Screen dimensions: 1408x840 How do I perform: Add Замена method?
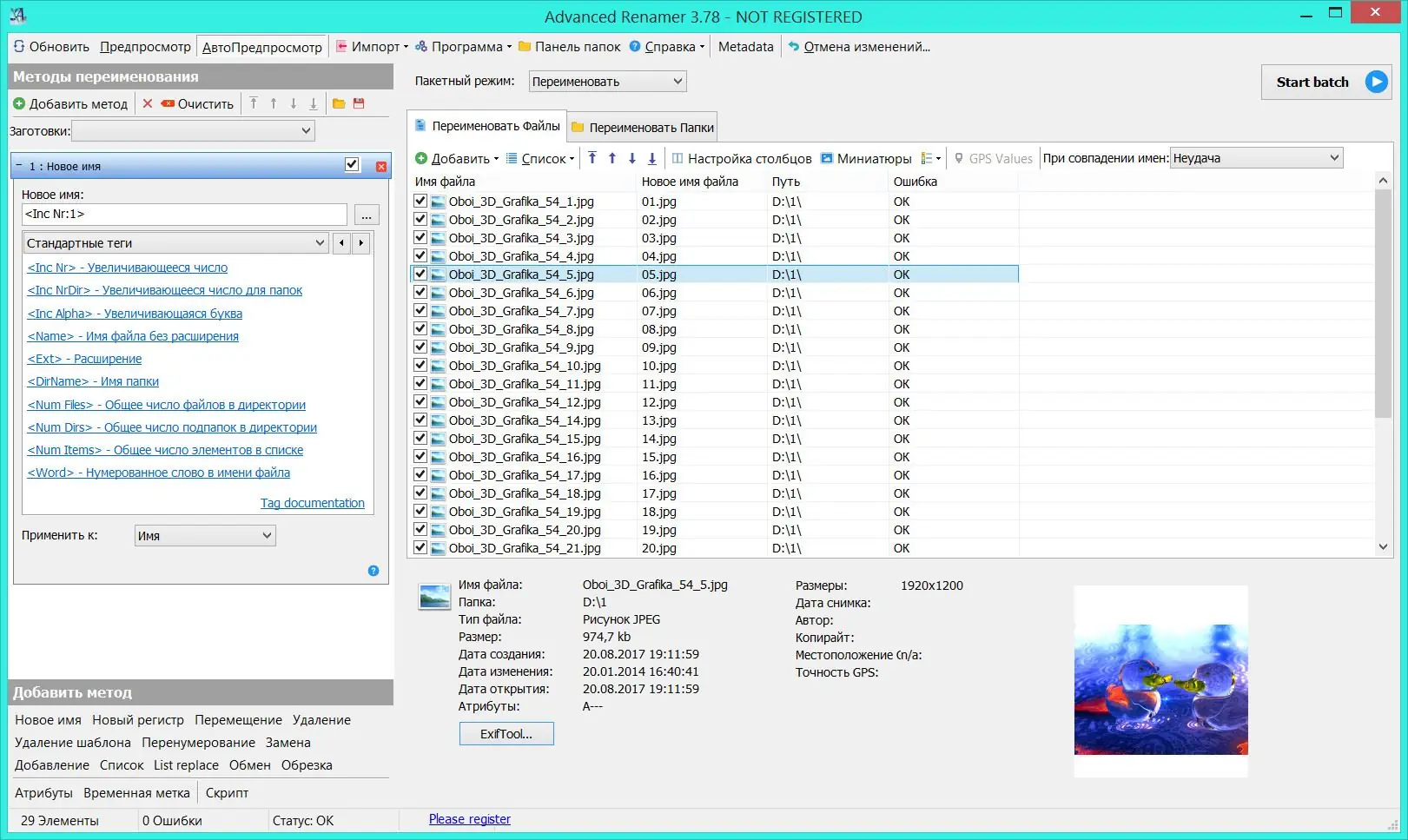pyautogui.click(x=288, y=743)
